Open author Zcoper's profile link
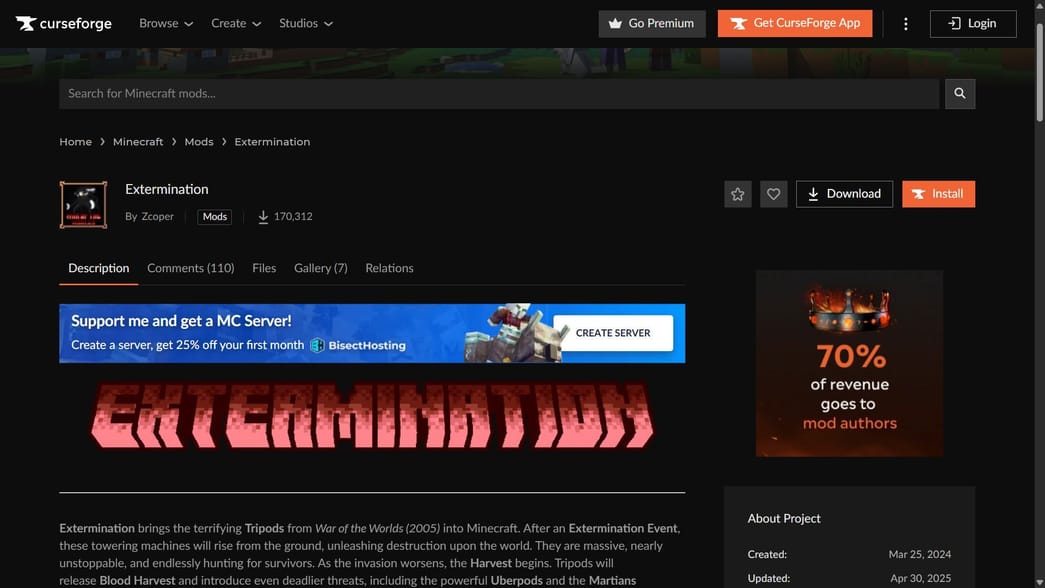The height and width of the screenshot is (588, 1045). click(x=157, y=215)
